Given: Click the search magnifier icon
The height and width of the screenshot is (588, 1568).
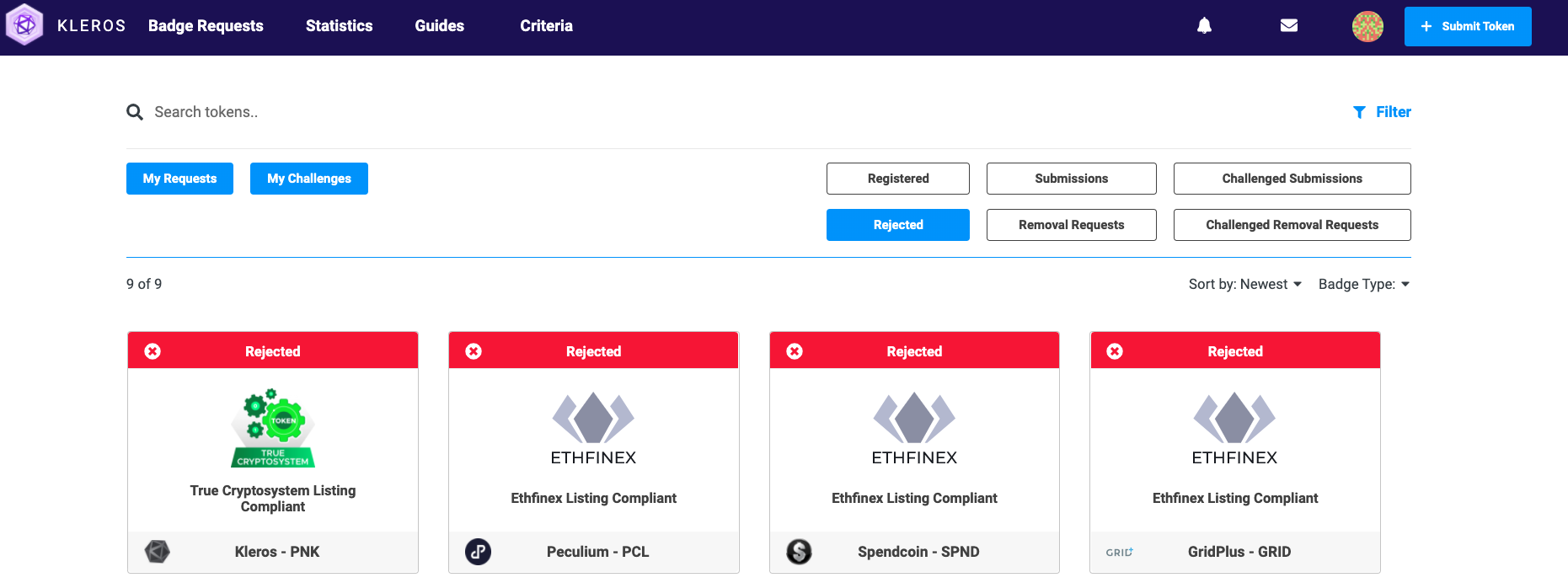Looking at the screenshot, I should tap(135, 112).
